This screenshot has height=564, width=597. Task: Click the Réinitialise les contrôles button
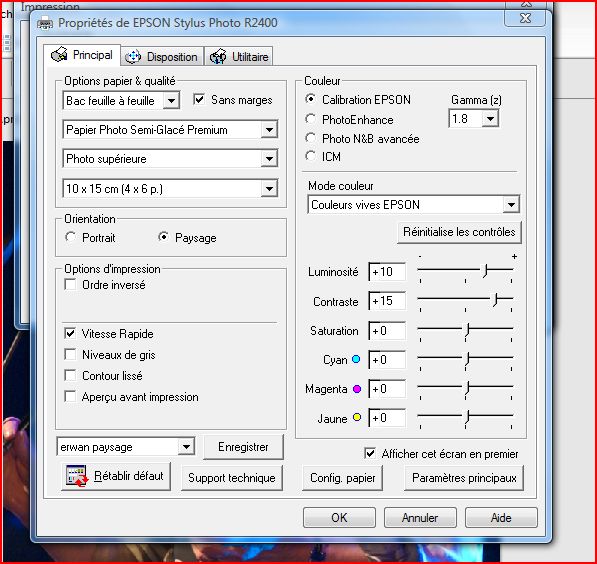pos(459,232)
